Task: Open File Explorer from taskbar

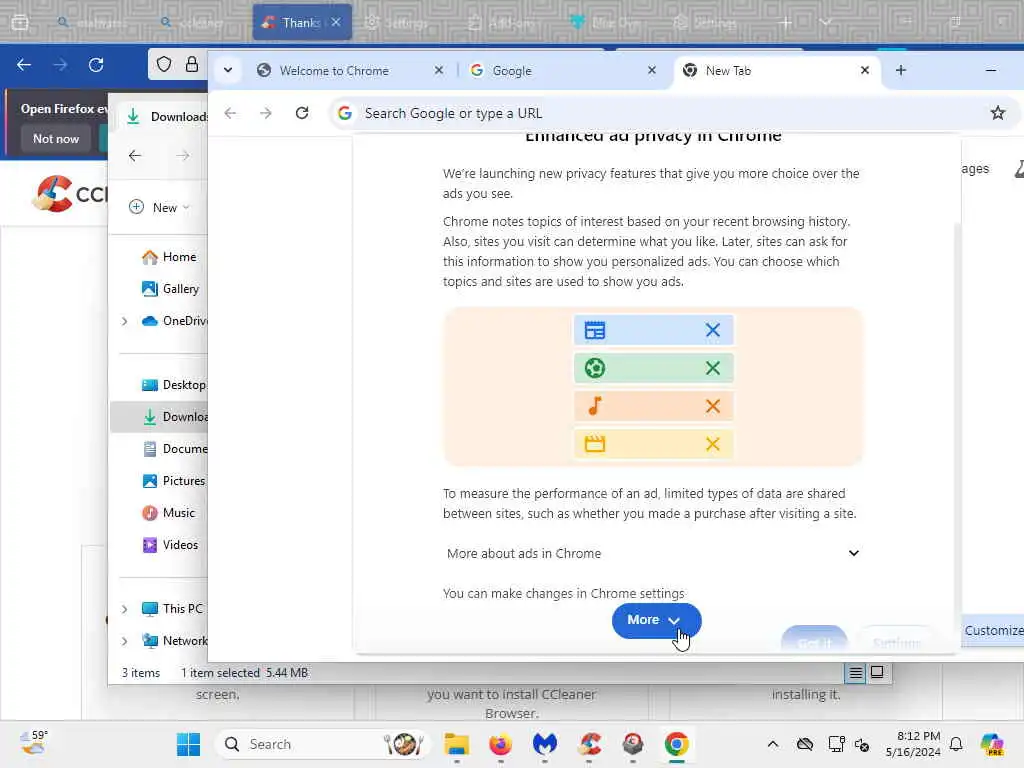Action: coord(456,744)
